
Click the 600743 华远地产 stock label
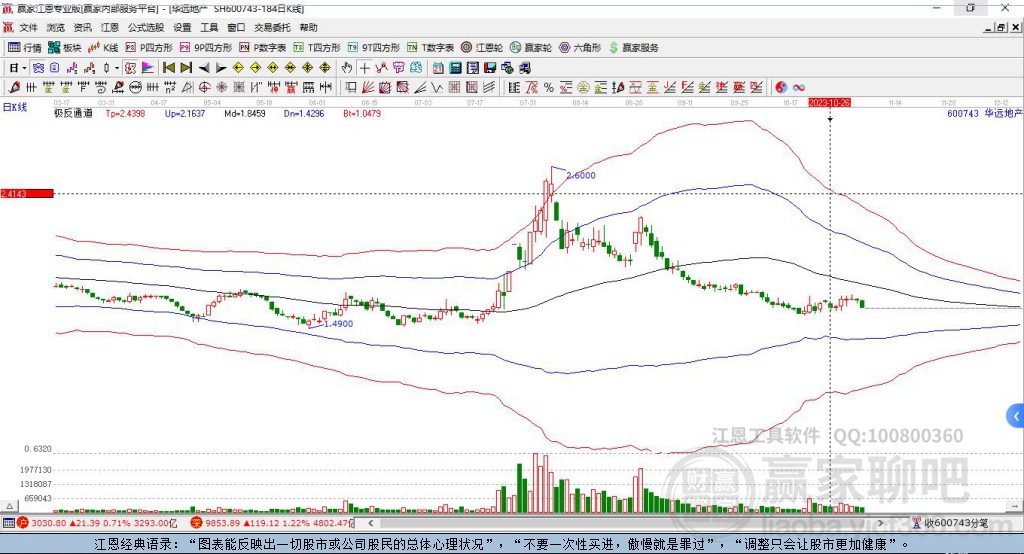tap(985, 113)
